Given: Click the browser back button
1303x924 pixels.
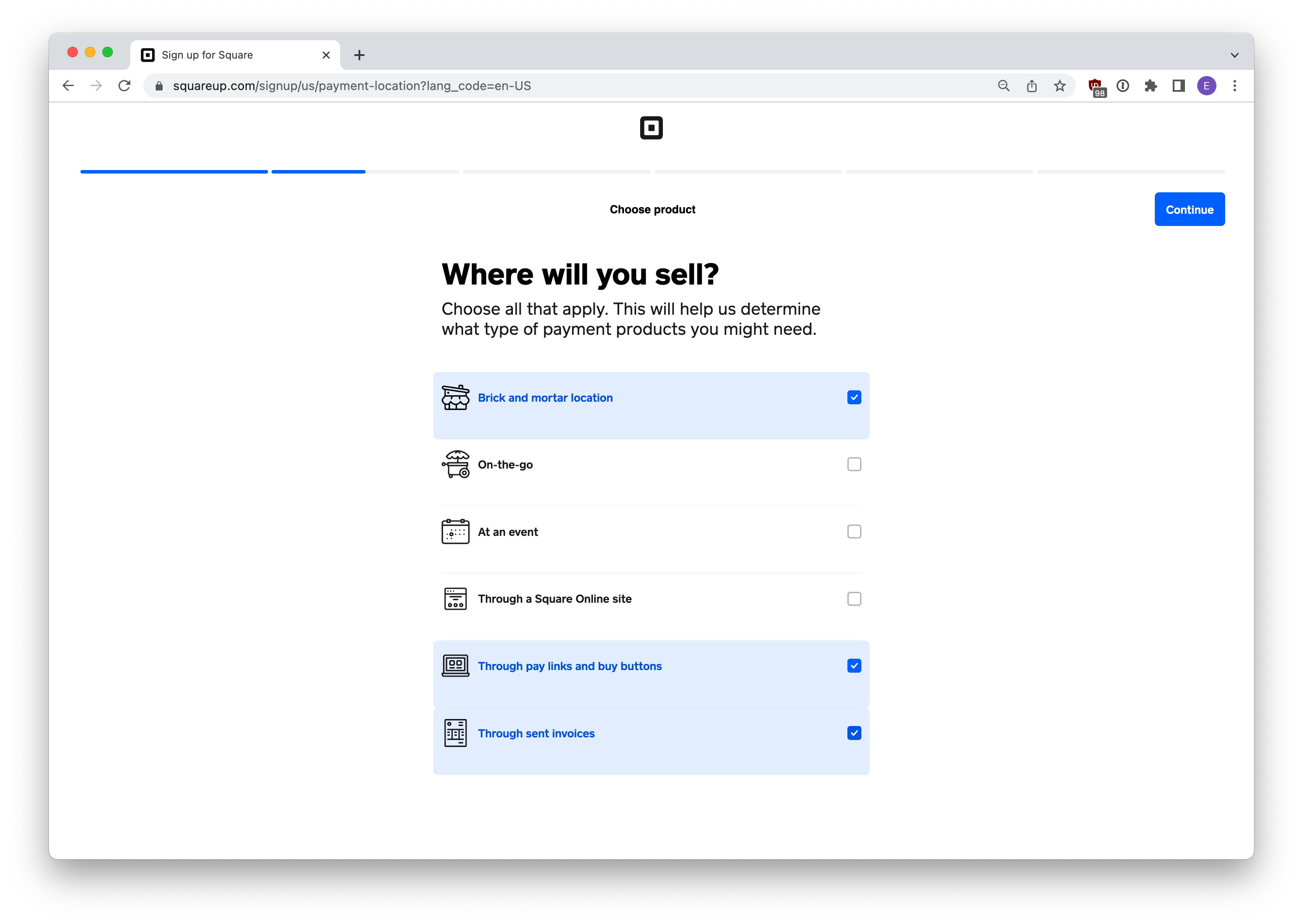Looking at the screenshot, I should (67, 85).
